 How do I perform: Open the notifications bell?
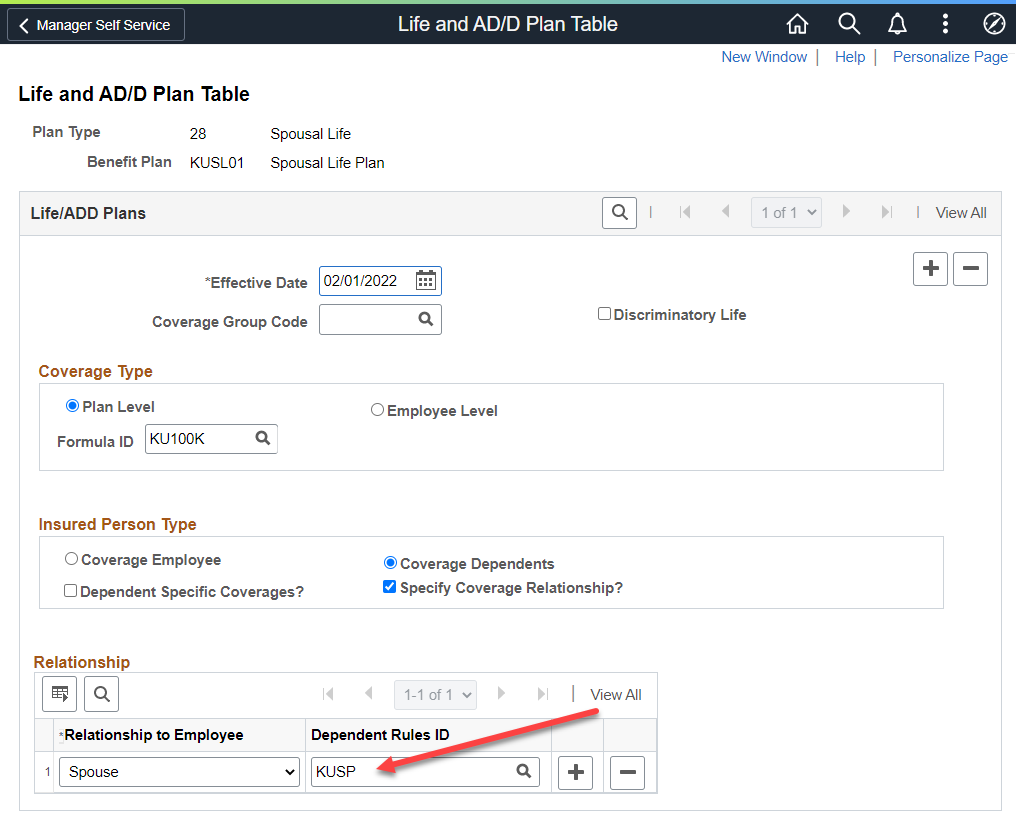897,24
